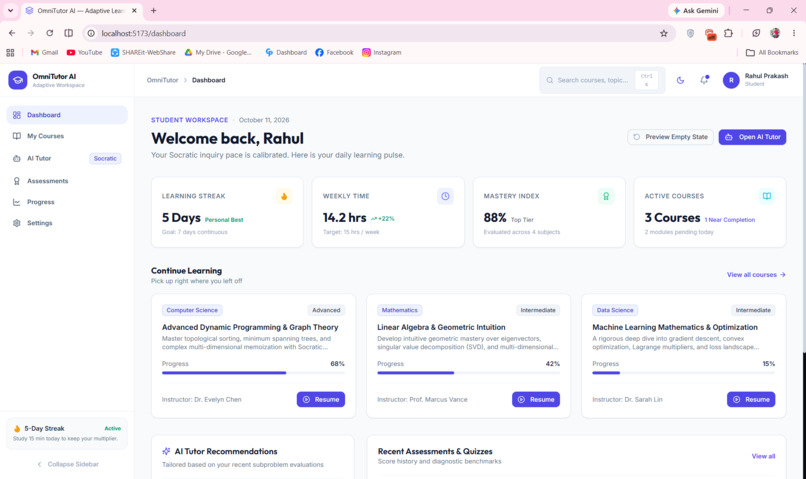
Task: Click the Mathematics category tag
Action: point(399,310)
